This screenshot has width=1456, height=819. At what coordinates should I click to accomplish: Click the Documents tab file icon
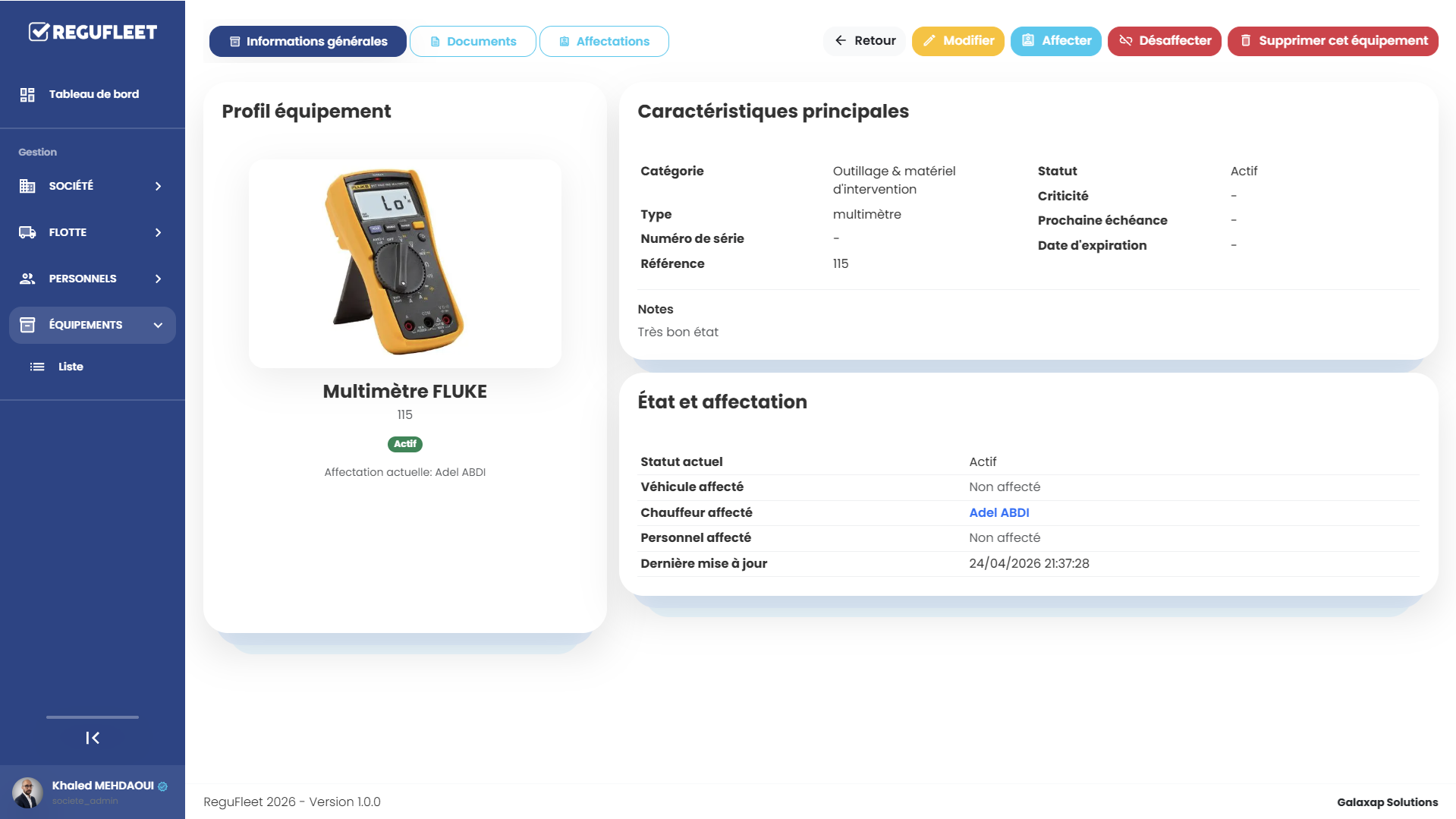(x=436, y=42)
